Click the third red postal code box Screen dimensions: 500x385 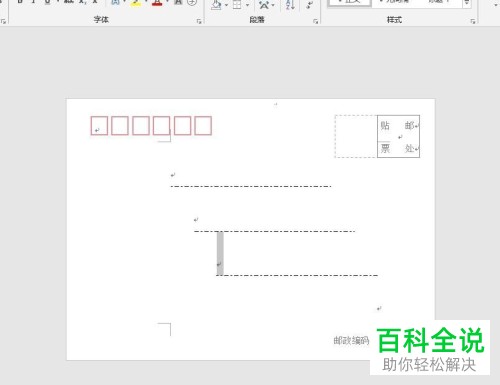tap(141, 125)
